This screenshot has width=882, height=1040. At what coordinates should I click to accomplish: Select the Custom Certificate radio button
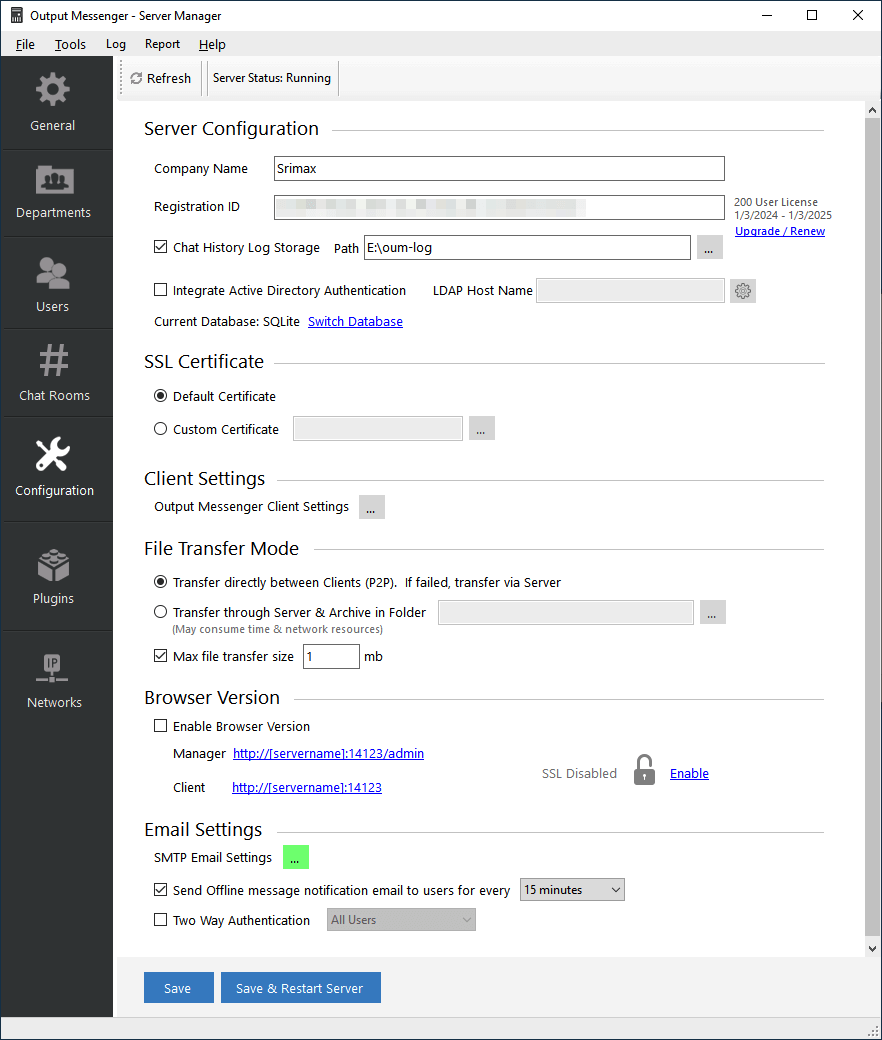[x=160, y=429]
